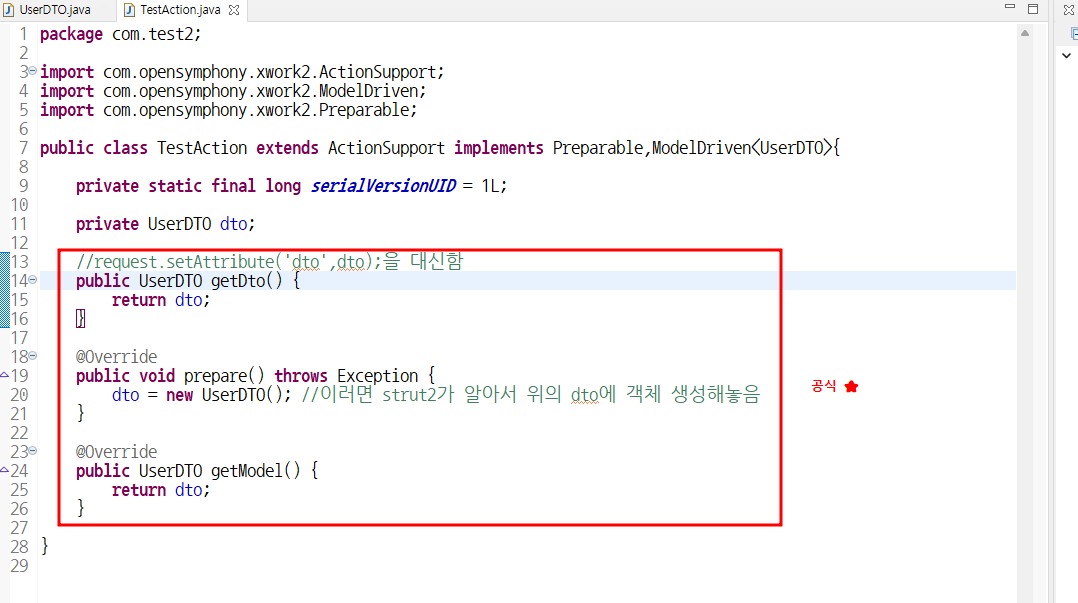Click the Korean comment mentioning strut2 on line 20
Image resolution: width=1078 pixels, height=603 pixels.
pos(531,395)
